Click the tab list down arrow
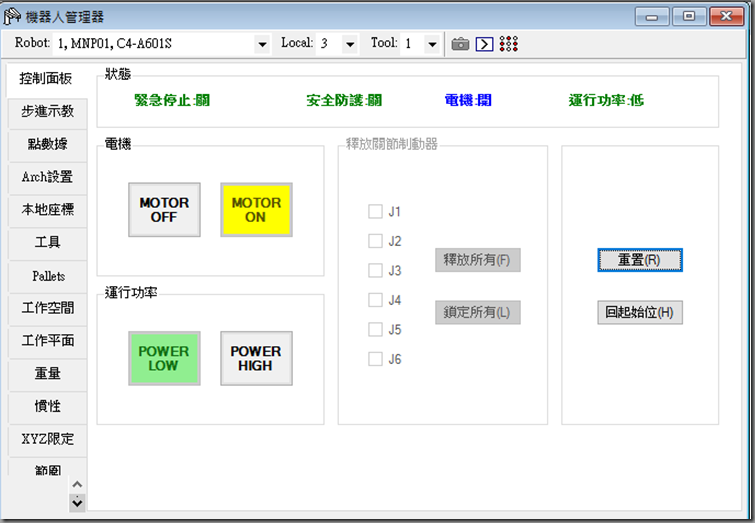The image size is (755, 523). pos(77,503)
